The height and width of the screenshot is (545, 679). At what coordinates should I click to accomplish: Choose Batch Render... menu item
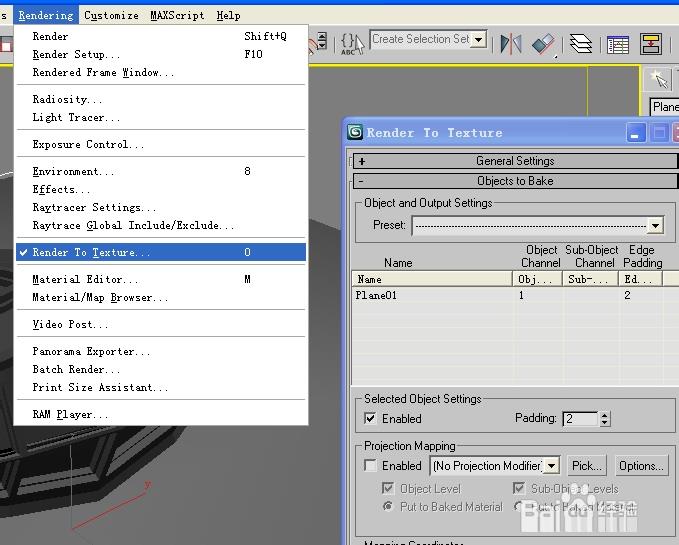click(161, 369)
